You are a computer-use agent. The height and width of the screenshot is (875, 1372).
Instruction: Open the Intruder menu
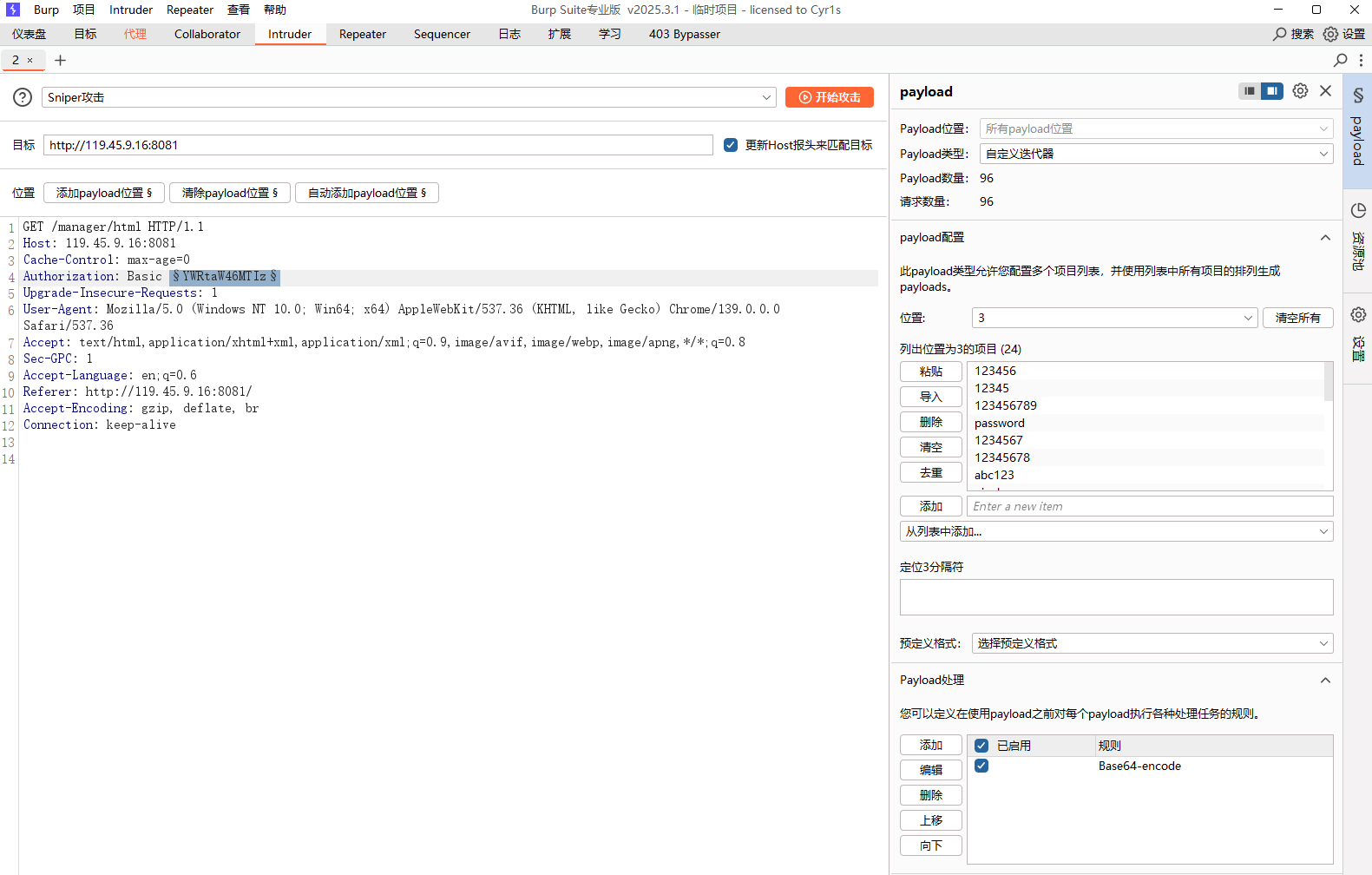(x=131, y=10)
